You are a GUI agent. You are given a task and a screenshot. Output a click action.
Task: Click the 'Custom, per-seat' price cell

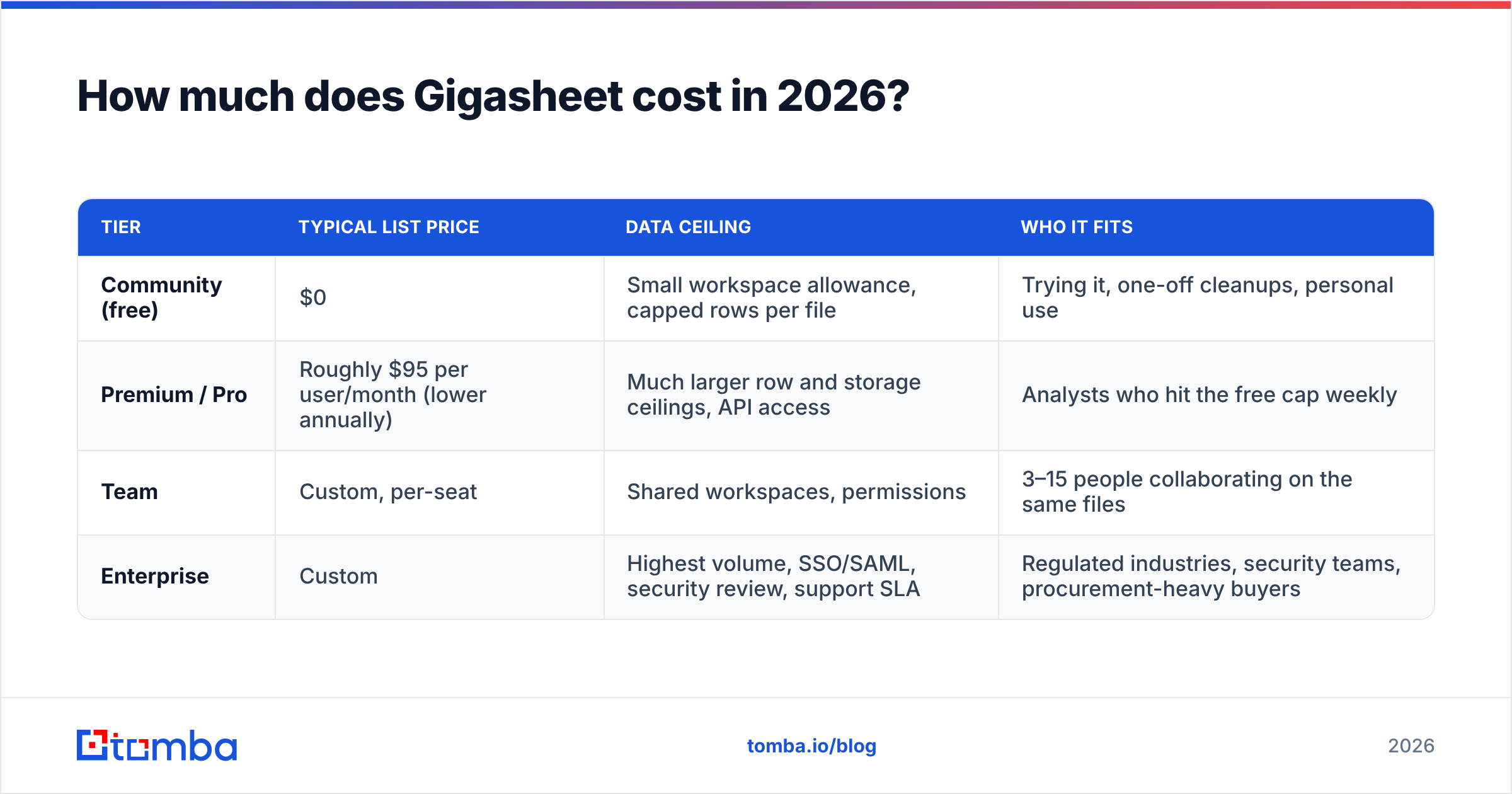pos(440,492)
